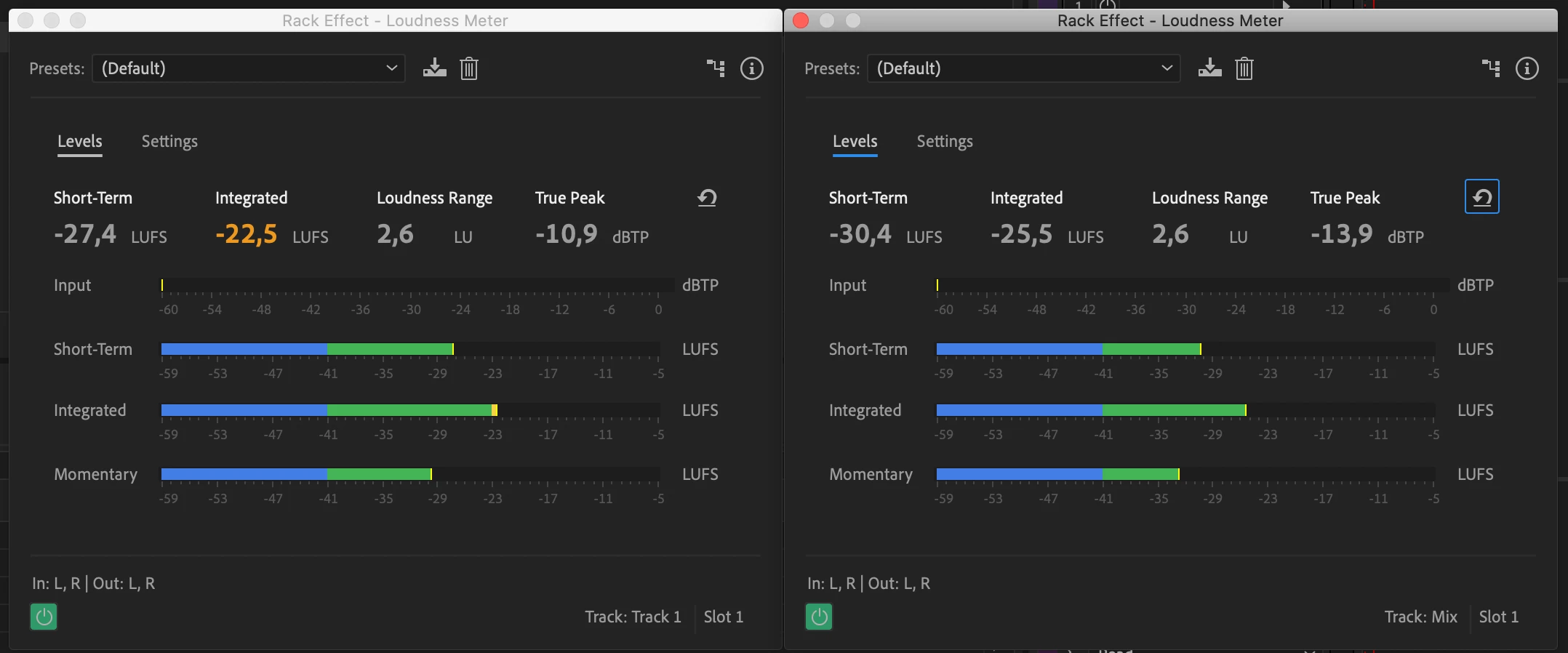Toggle power state of Track 1 effect
The width and height of the screenshot is (1568, 653).
pos(44,617)
